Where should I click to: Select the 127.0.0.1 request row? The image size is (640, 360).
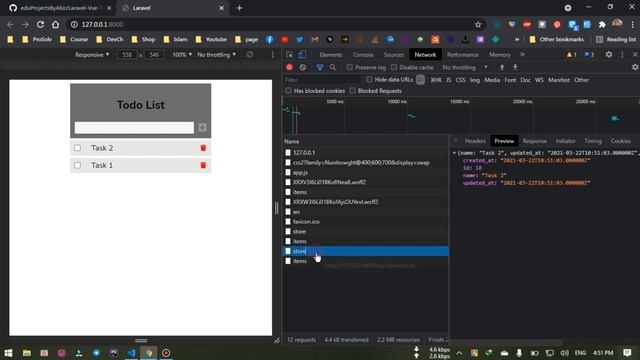pos(365,152)
